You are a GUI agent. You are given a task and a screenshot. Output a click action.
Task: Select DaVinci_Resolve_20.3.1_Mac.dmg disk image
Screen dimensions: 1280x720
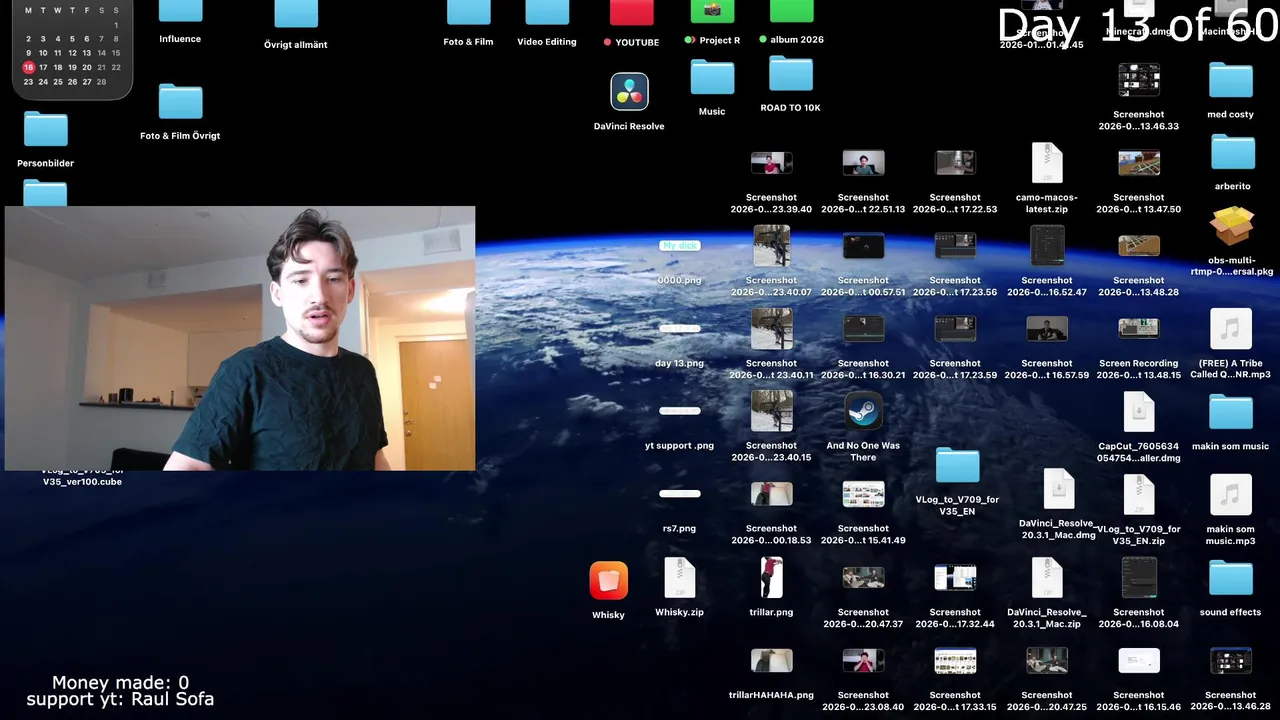click(x=1057, y=489)
